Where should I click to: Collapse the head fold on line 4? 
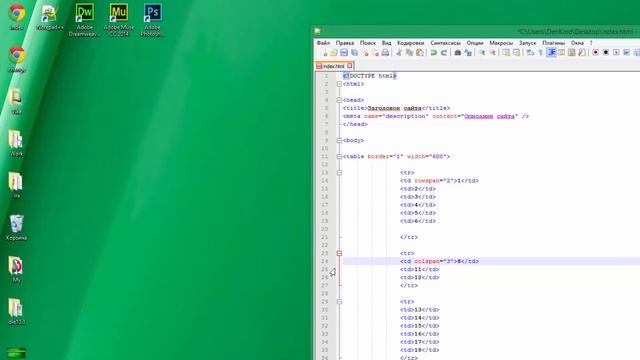[339, 100]
